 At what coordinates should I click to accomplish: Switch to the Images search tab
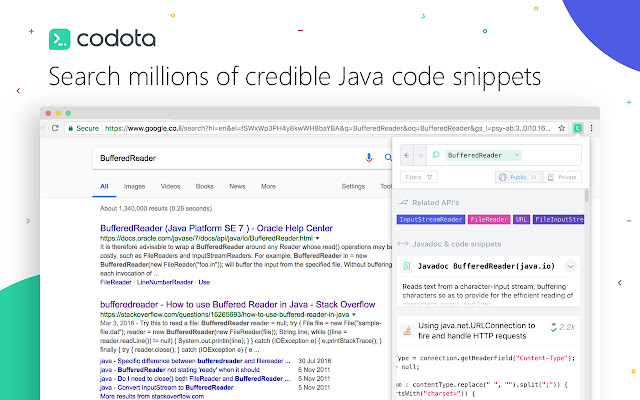tap(134, 186)
